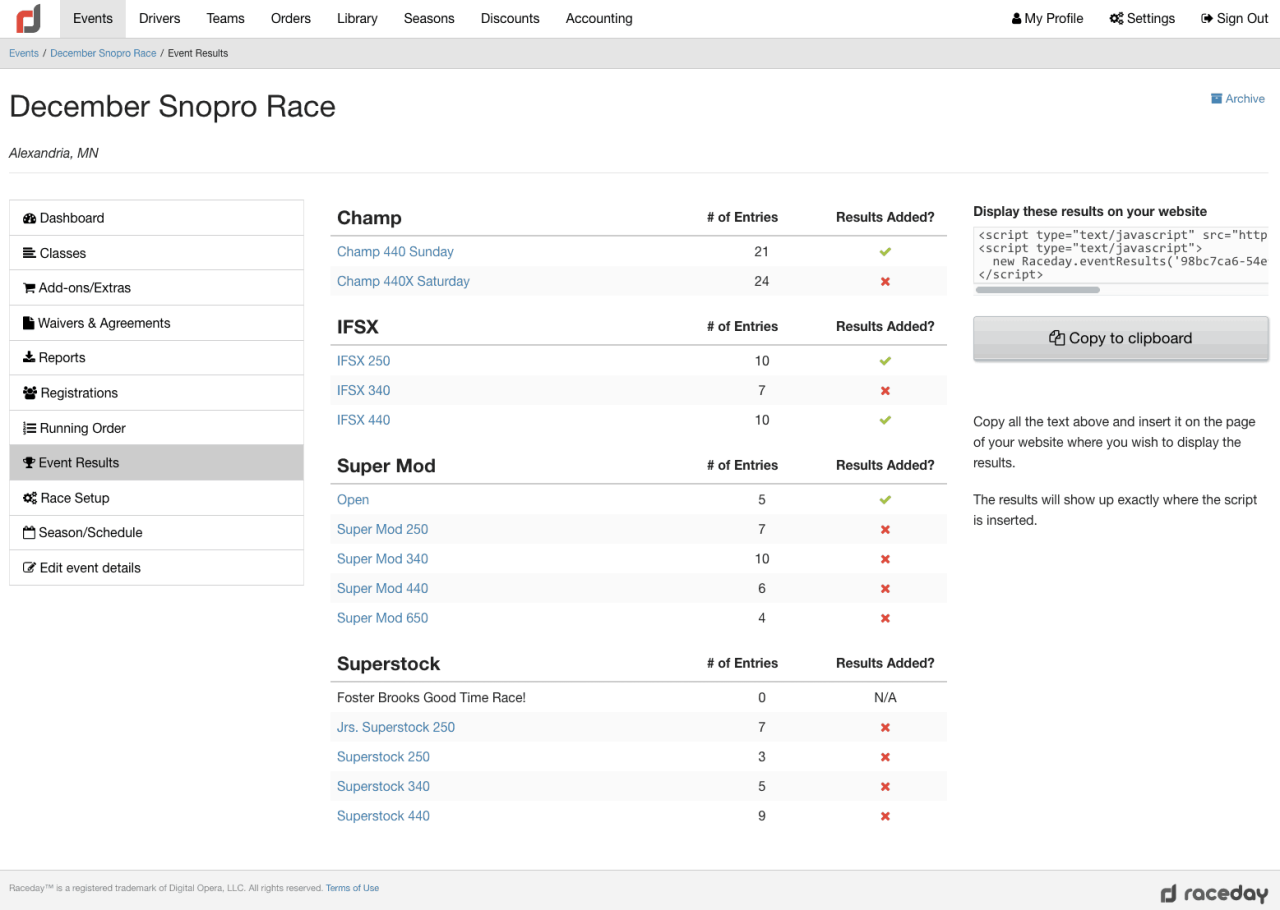Image resolution: width=1280 pixels, height=910 pixels.
Task: Click the Raceday logo in top-left corner
Action: point(29,18)
